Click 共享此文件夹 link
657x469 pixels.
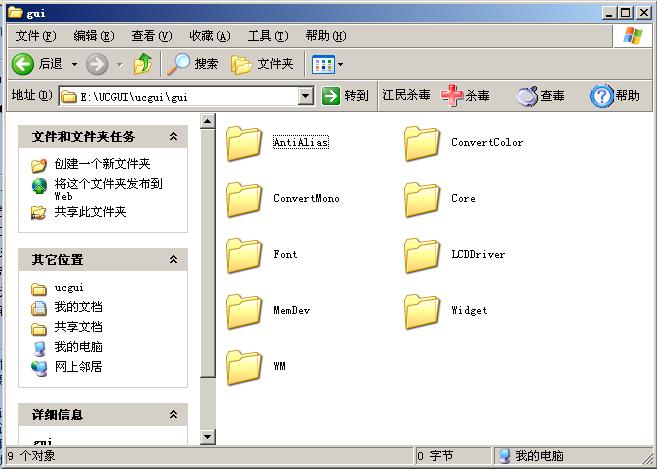point(91,212)
